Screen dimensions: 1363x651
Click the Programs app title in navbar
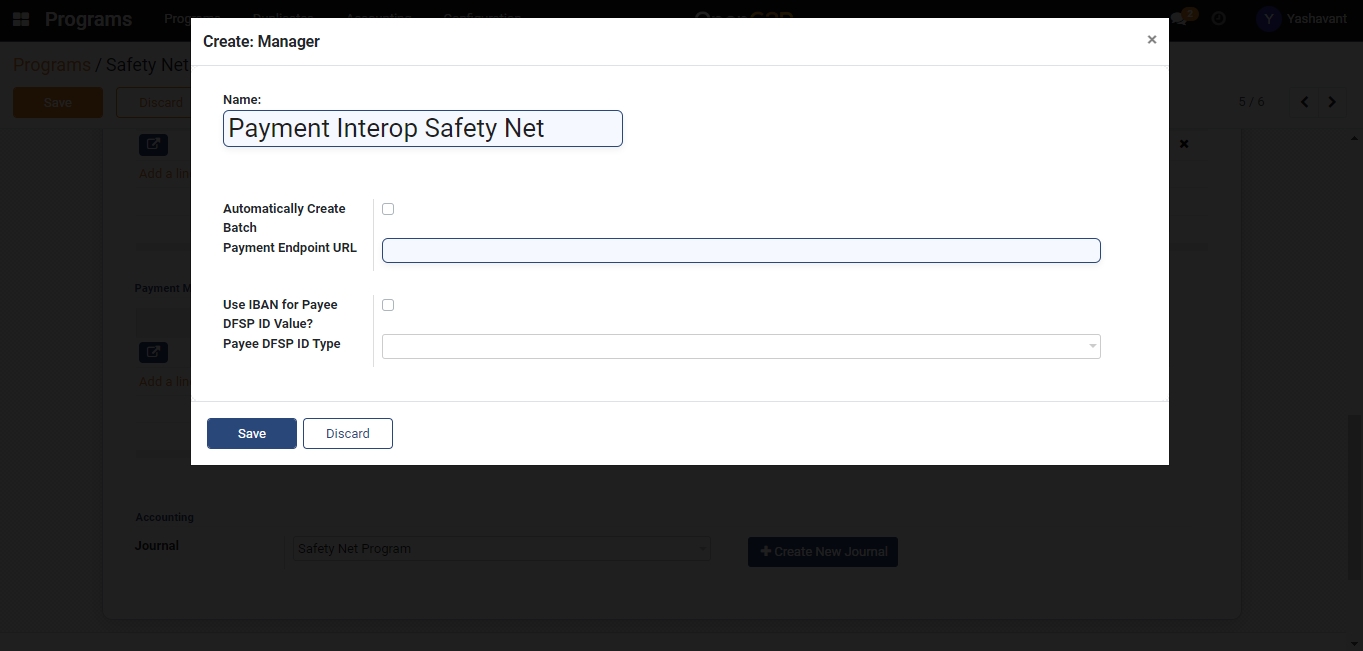pos(88,19)
